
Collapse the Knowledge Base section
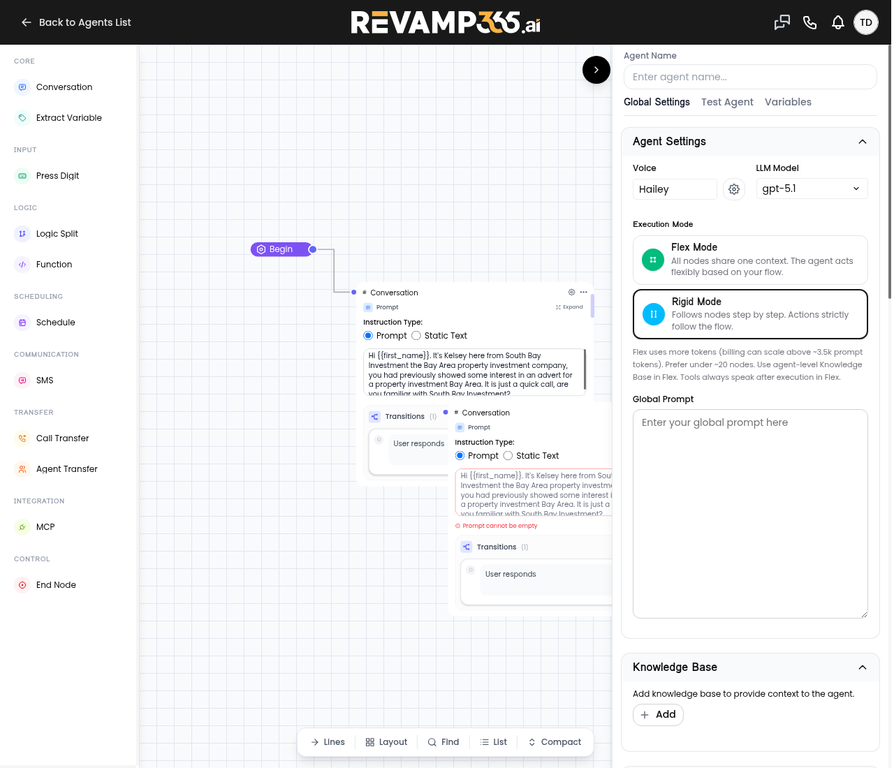pyautogui.click(x=862, y=668)
